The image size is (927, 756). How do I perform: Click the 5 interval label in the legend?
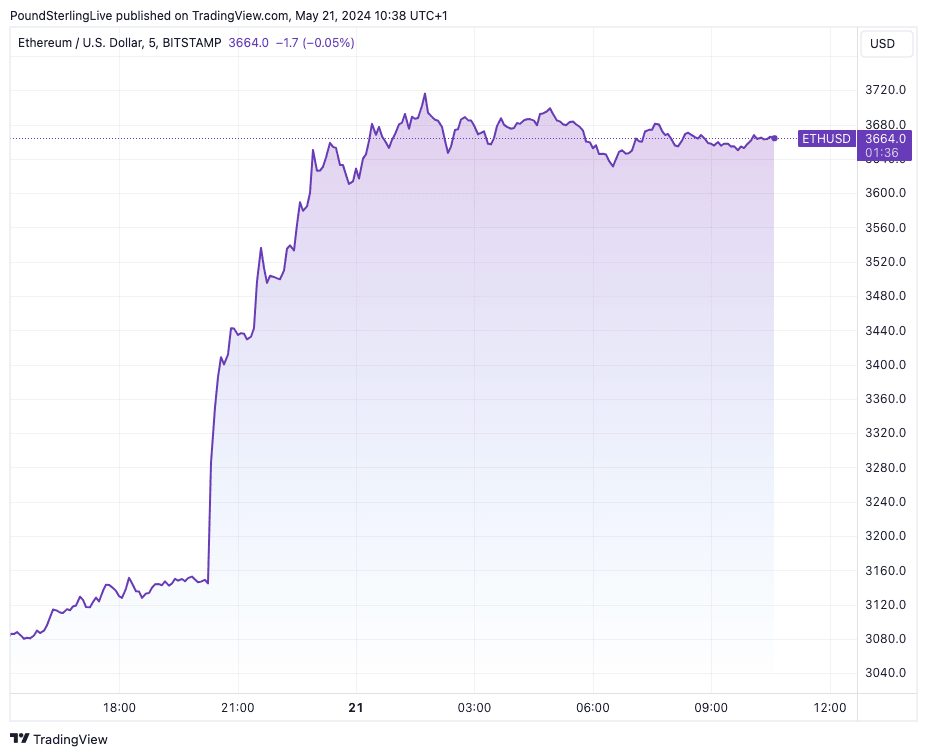pyautogui.click(x=153, y=43)
